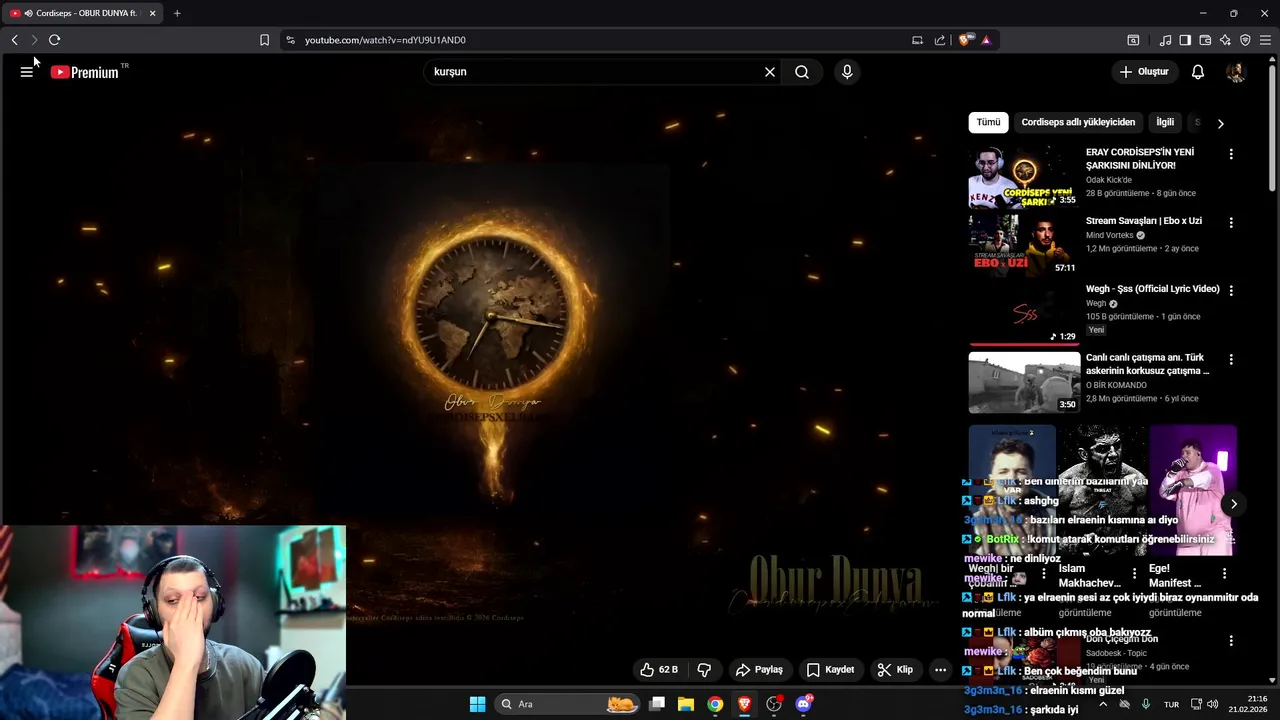Open Brave VPN shield icon

pos(1245,40)
